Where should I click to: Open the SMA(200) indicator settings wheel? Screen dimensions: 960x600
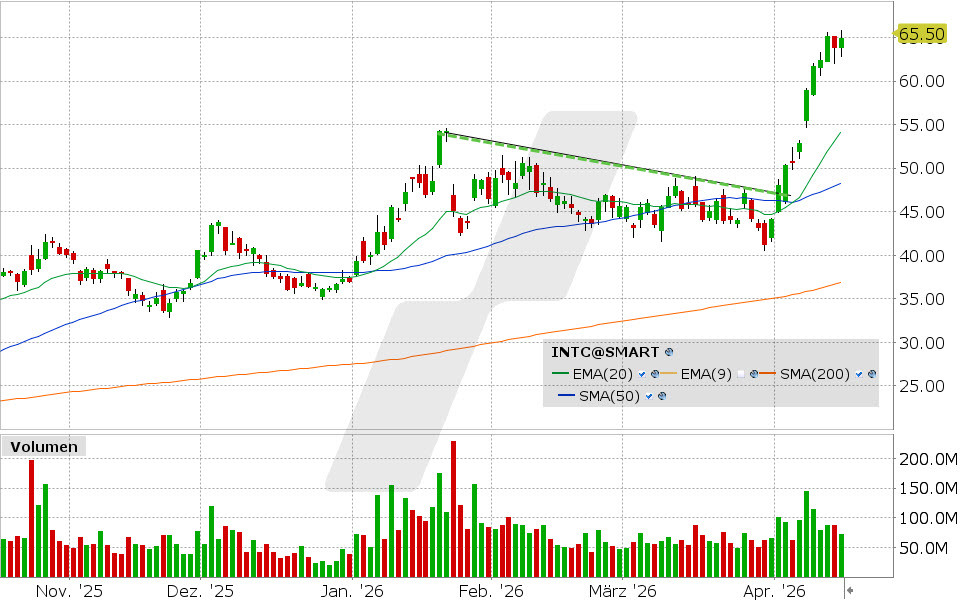(x=871, y=374)
